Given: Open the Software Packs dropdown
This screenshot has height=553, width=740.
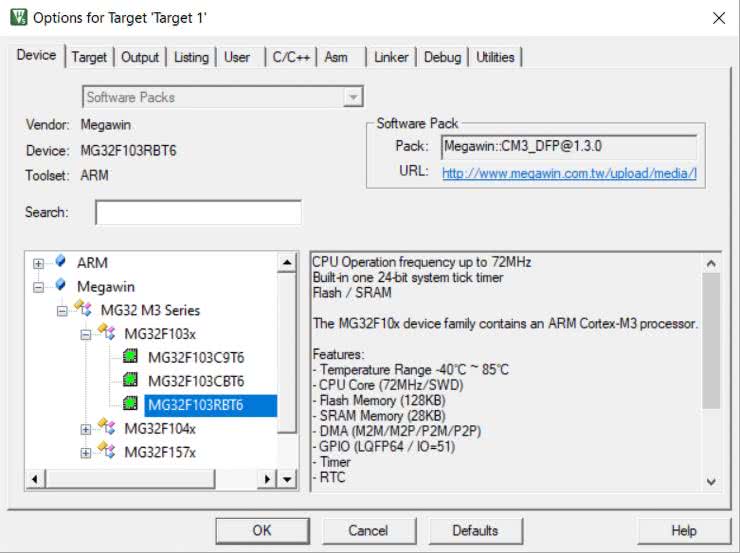Looking at the screenshot, I should tap(352, 97).
